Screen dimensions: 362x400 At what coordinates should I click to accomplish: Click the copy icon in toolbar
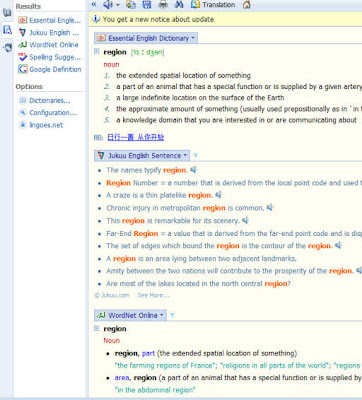pyautogui.click(x=131, y=5)
